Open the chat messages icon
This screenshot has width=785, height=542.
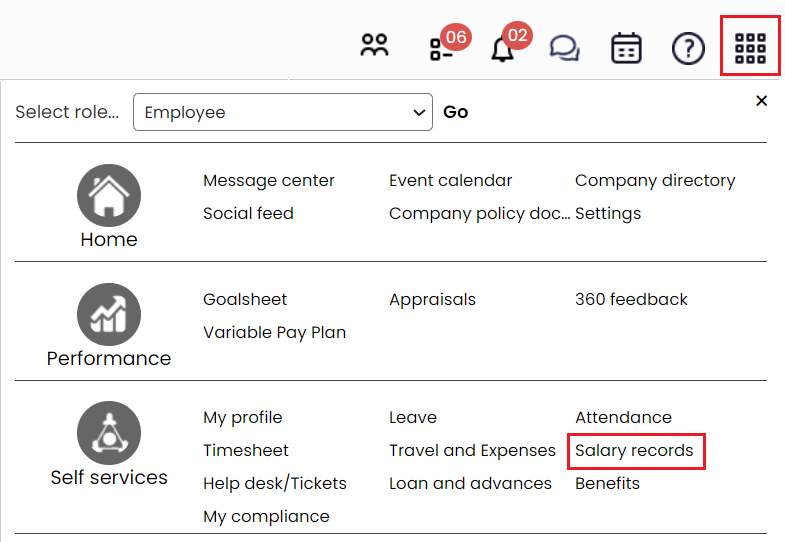(x=564, y=48)
